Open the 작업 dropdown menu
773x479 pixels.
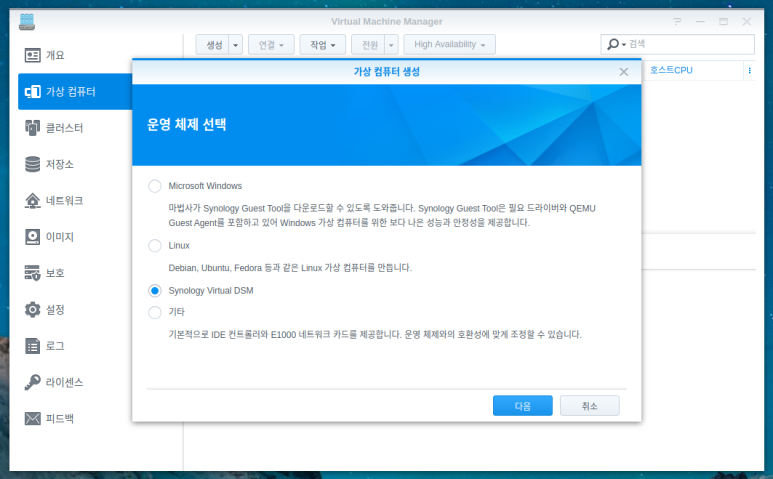(x=322, y=45)
